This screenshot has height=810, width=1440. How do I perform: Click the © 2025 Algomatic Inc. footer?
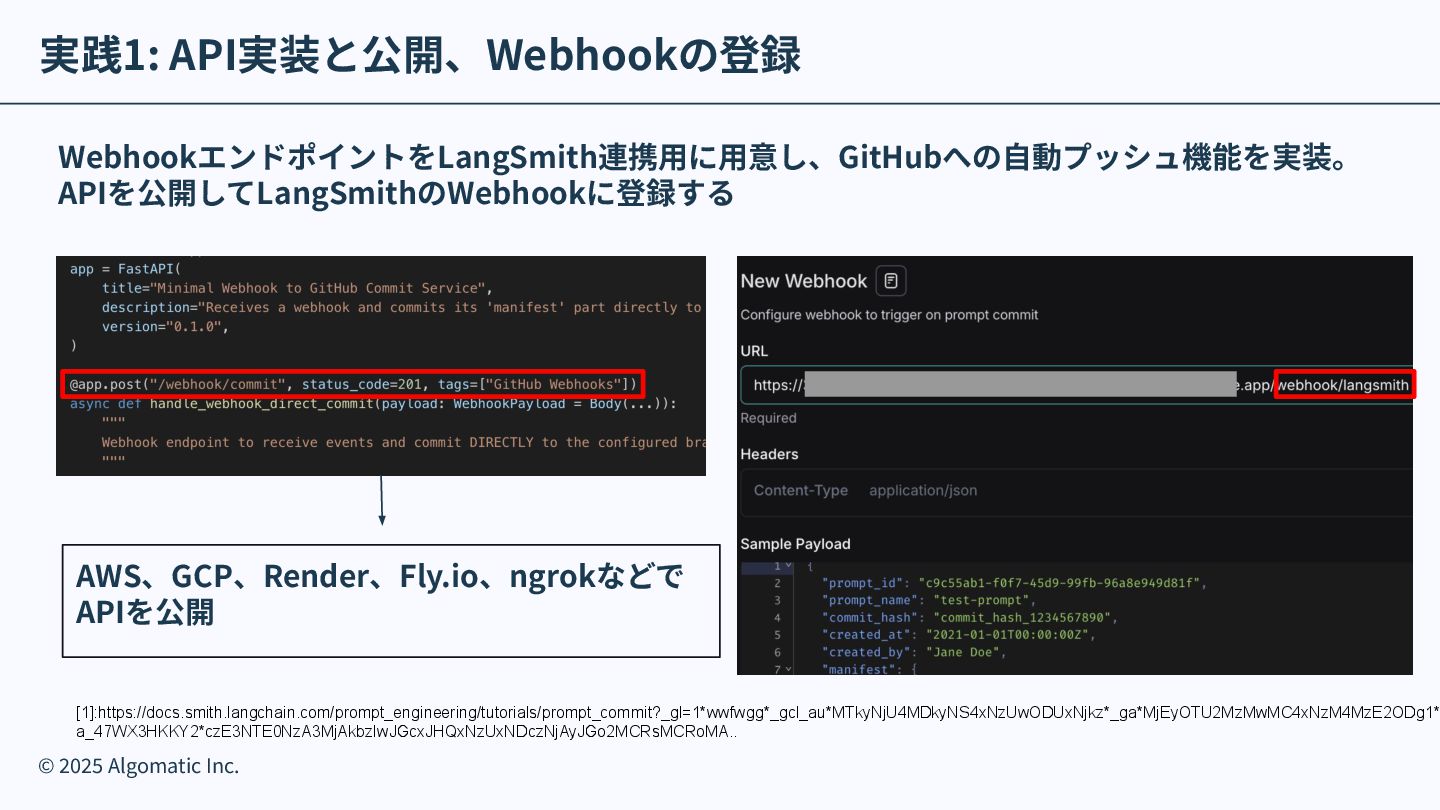(x=139, y=766)
